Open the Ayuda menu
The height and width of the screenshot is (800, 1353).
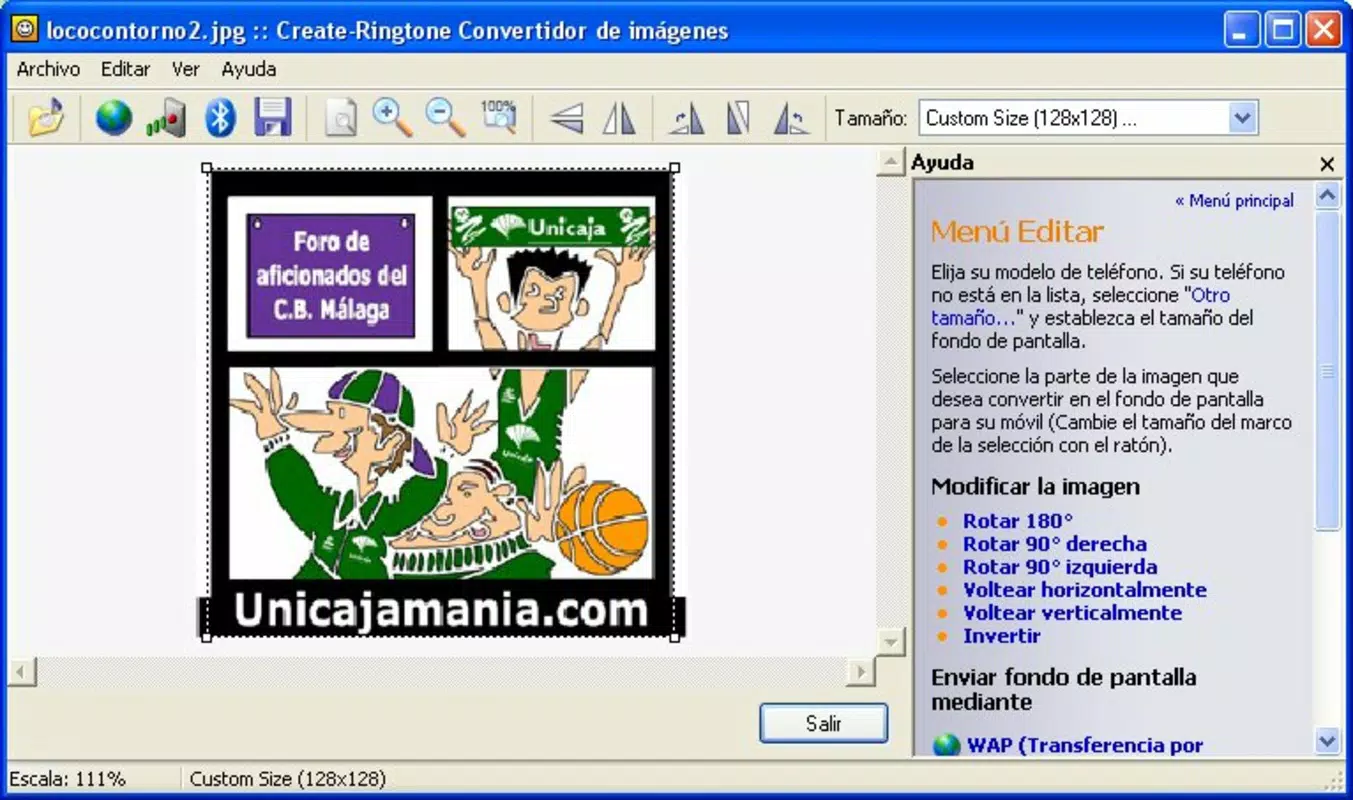coord(249,69)
